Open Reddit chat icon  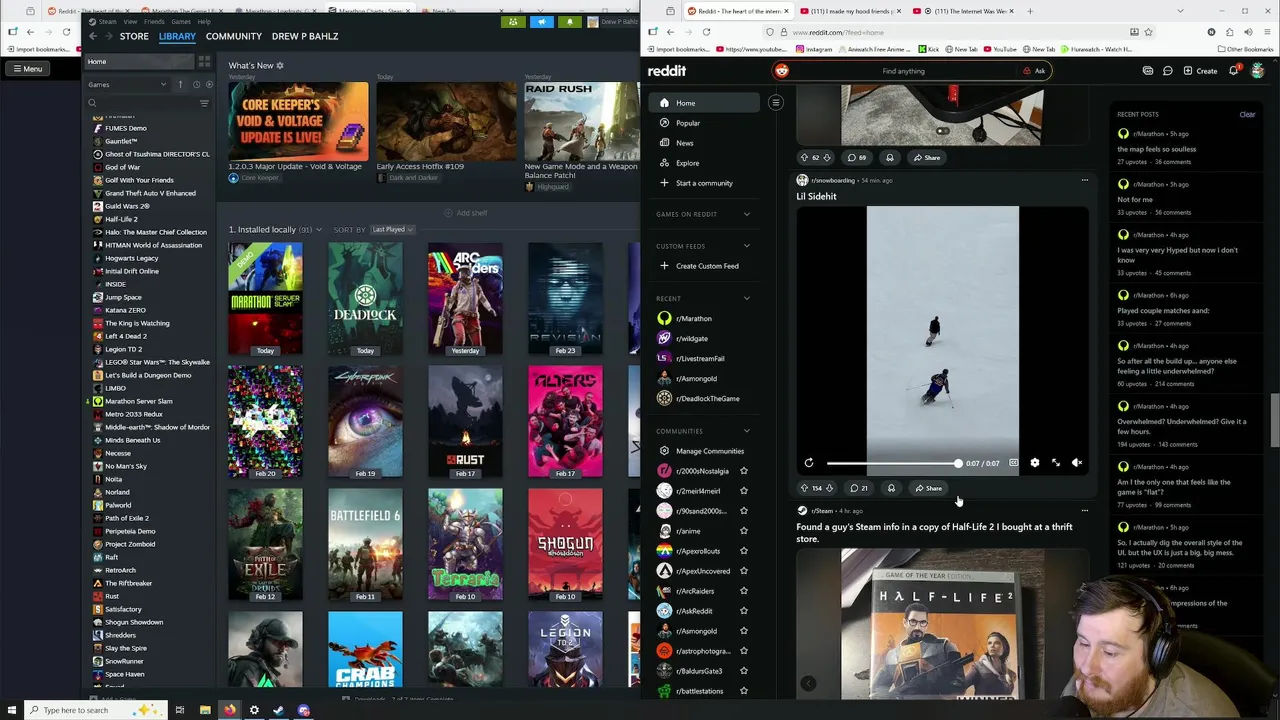click(1167, 71)
